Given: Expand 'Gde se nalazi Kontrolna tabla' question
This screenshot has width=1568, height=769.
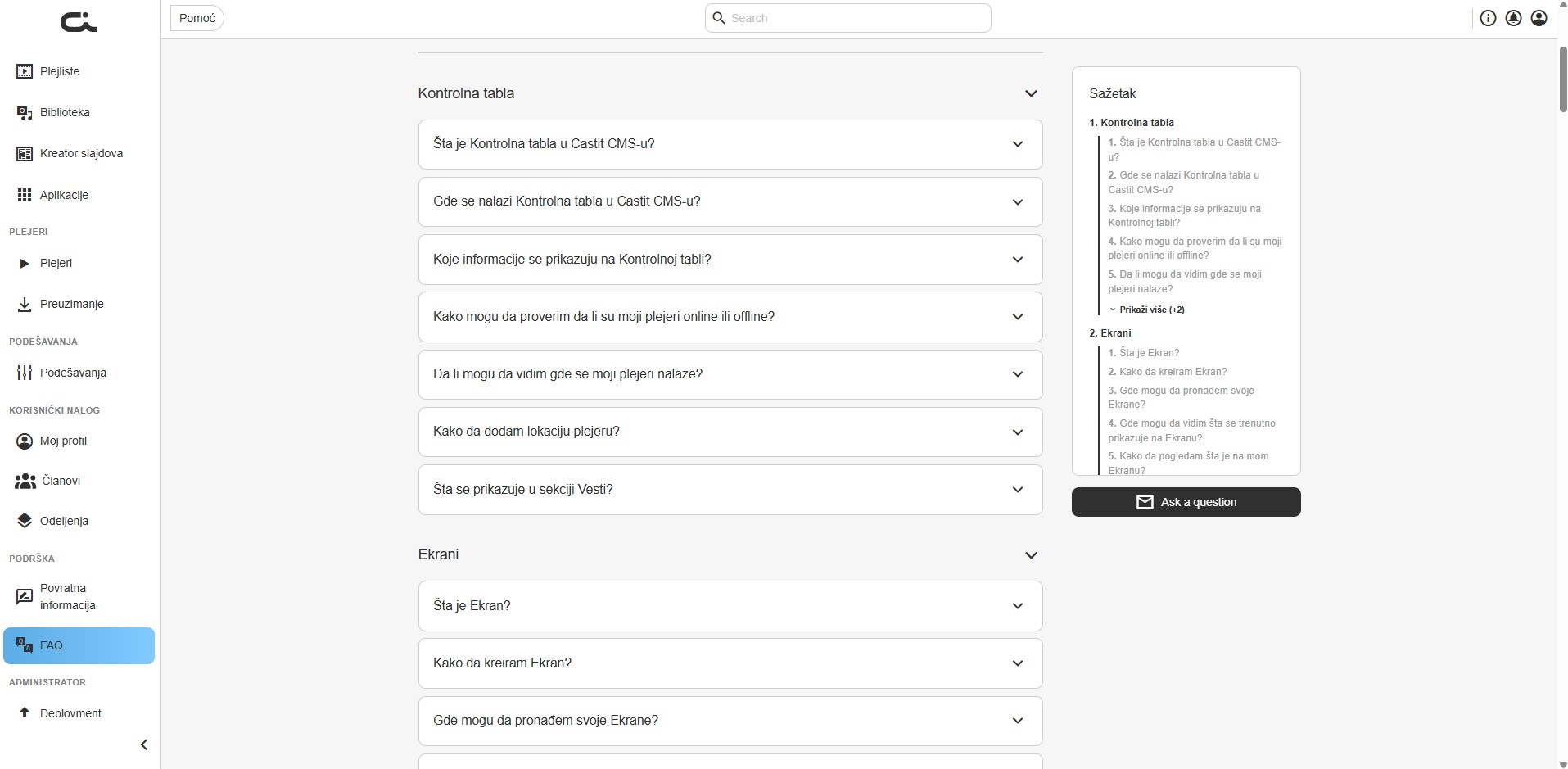Looking at the screenshot, I should [730, 201].
